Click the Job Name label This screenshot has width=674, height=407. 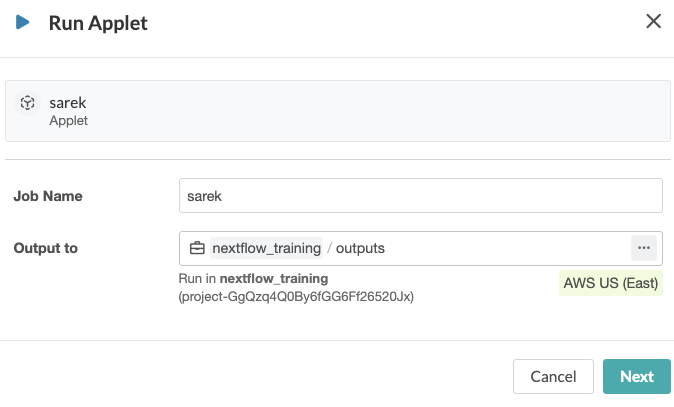coord(48,196)
